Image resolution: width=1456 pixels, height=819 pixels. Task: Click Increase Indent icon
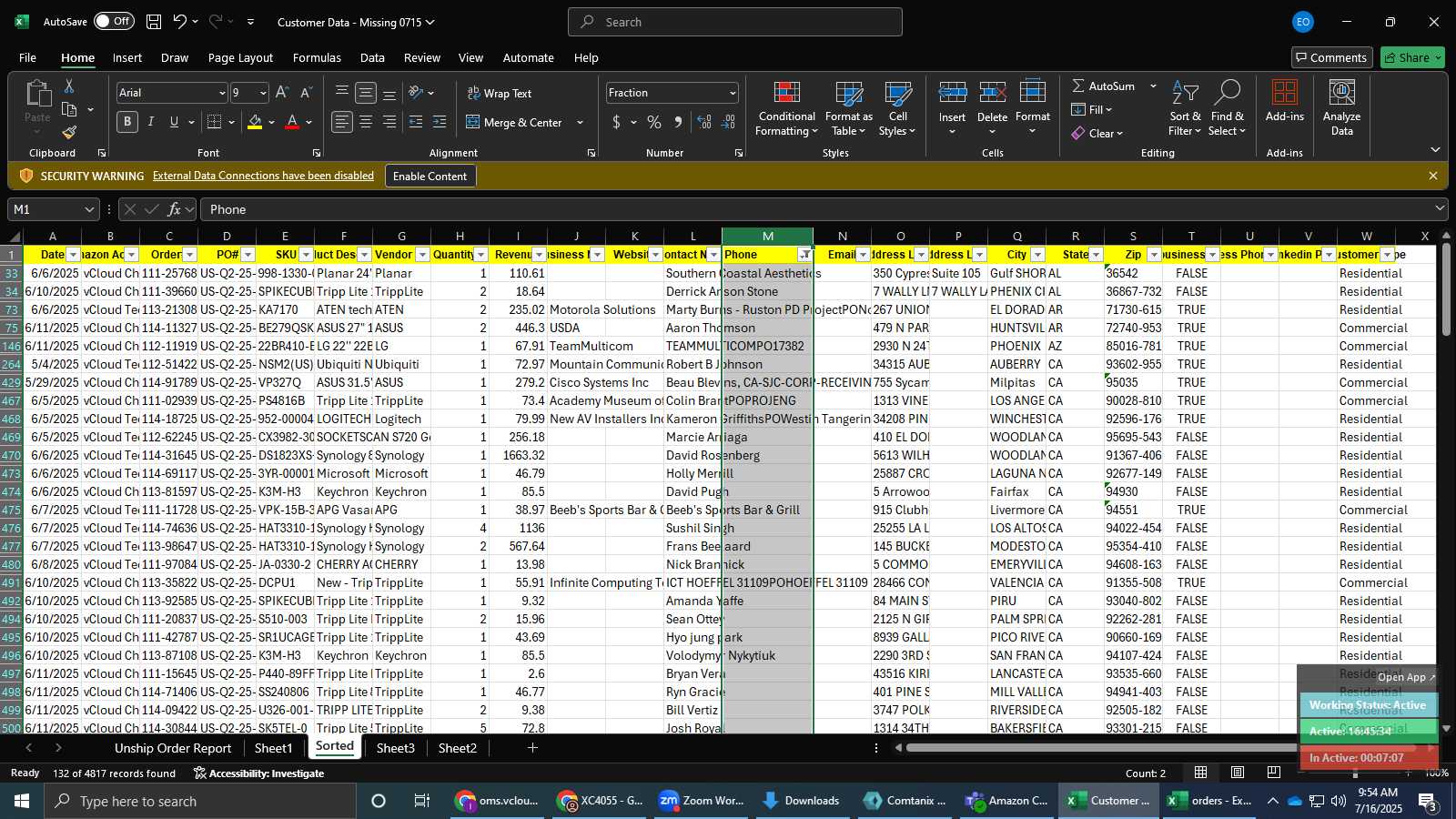point(440,122)
